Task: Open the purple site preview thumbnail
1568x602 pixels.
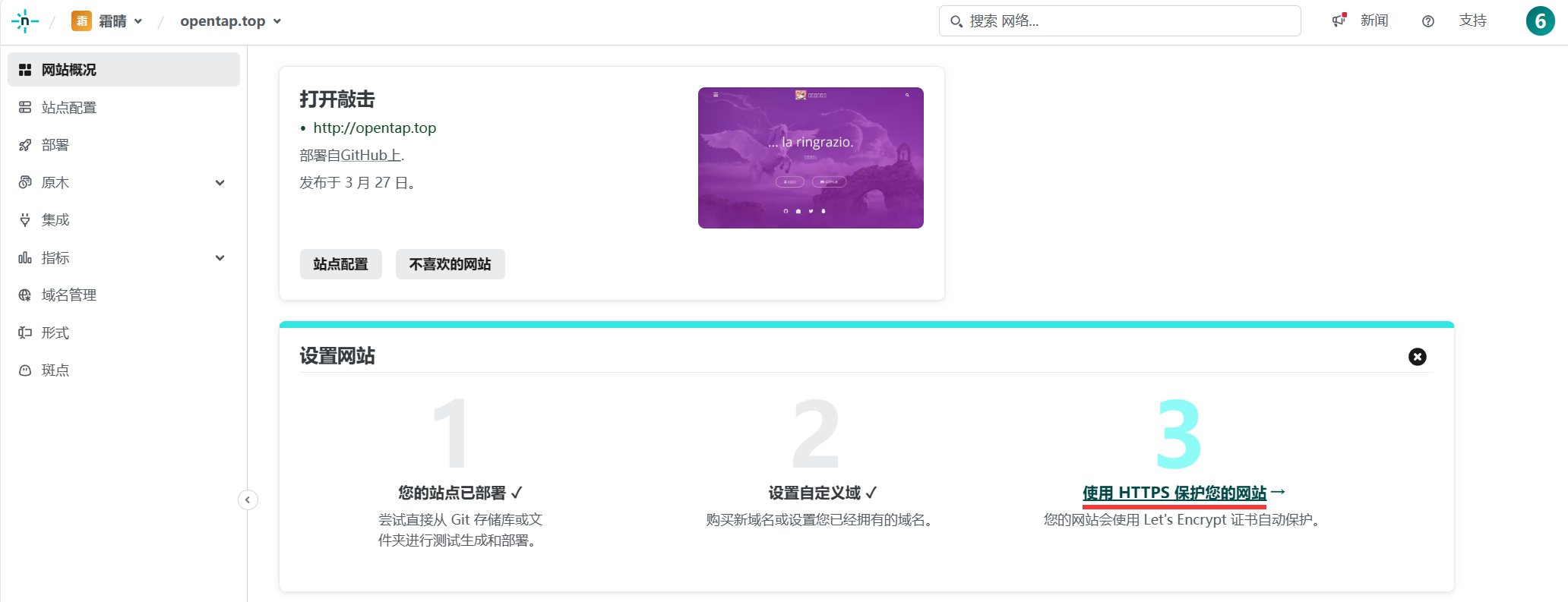Action: [x=811, y=158]
